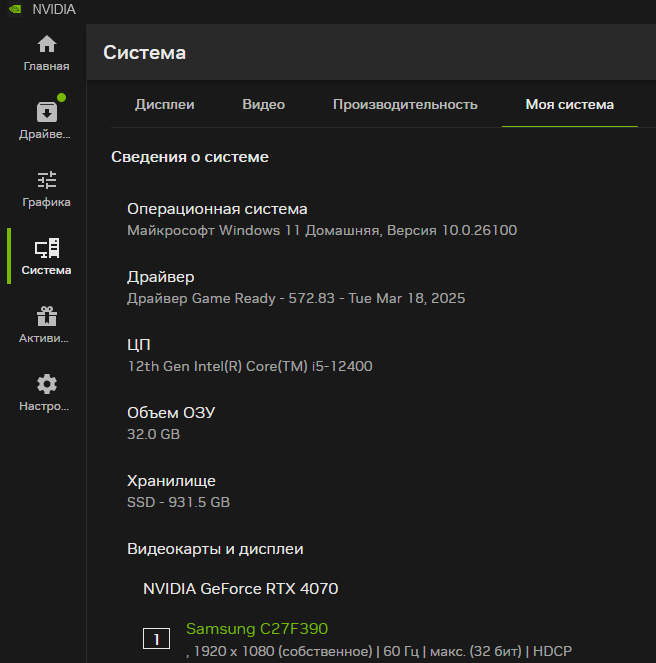Image resolution: width=656 pixels, height=663 pixels.
Task: Click the Samsung C27F390 display link
Action: pos(257,629)
